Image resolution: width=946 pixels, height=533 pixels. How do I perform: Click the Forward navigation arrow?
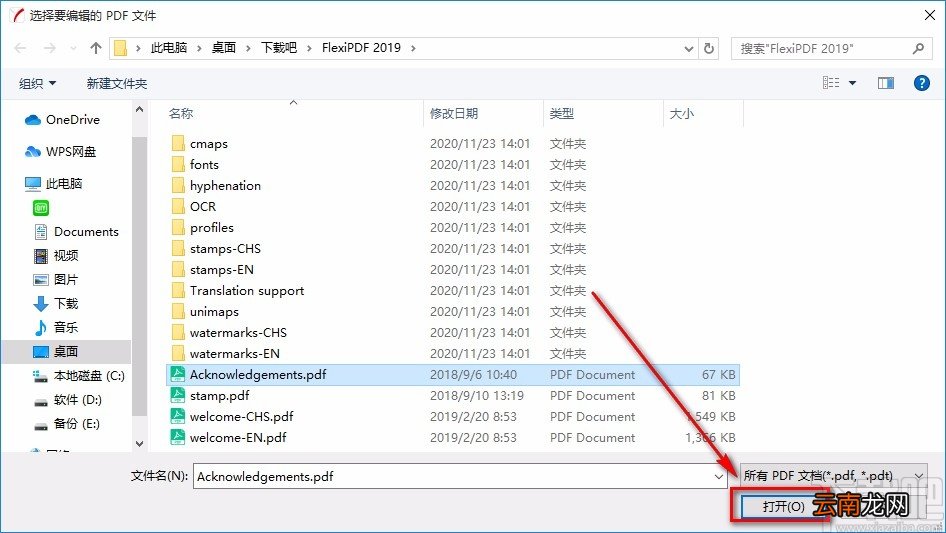tap(49, 48)
